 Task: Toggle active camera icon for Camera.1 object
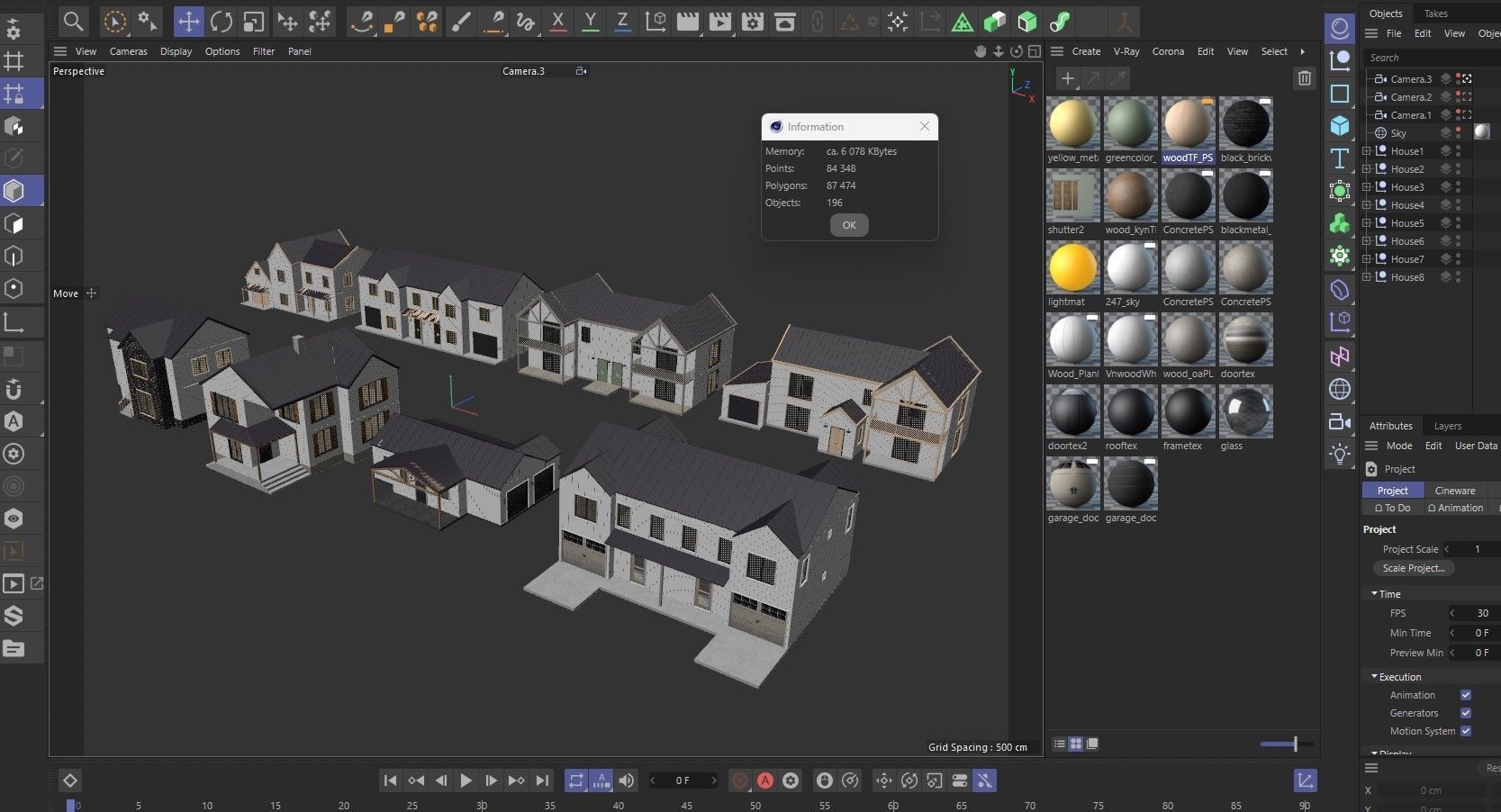click(1466, 115)
